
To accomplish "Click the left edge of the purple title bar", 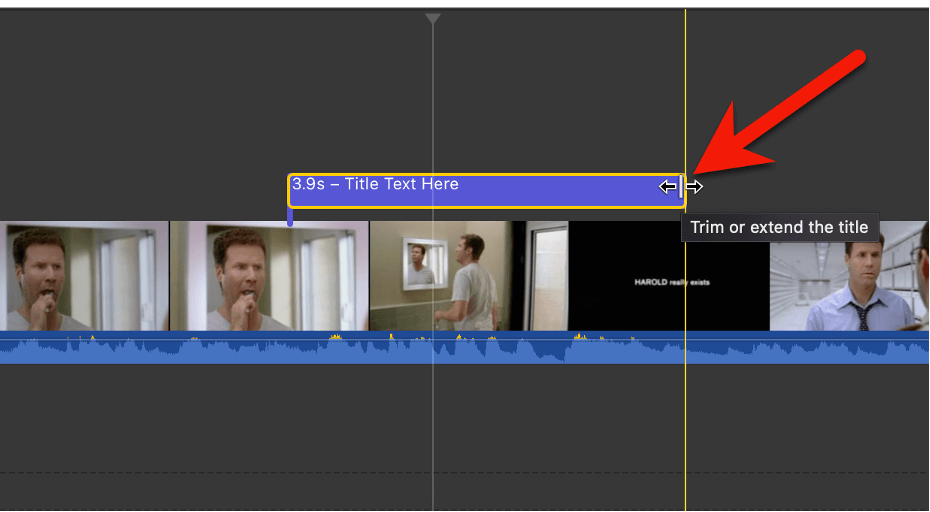I will pos(289,190).
